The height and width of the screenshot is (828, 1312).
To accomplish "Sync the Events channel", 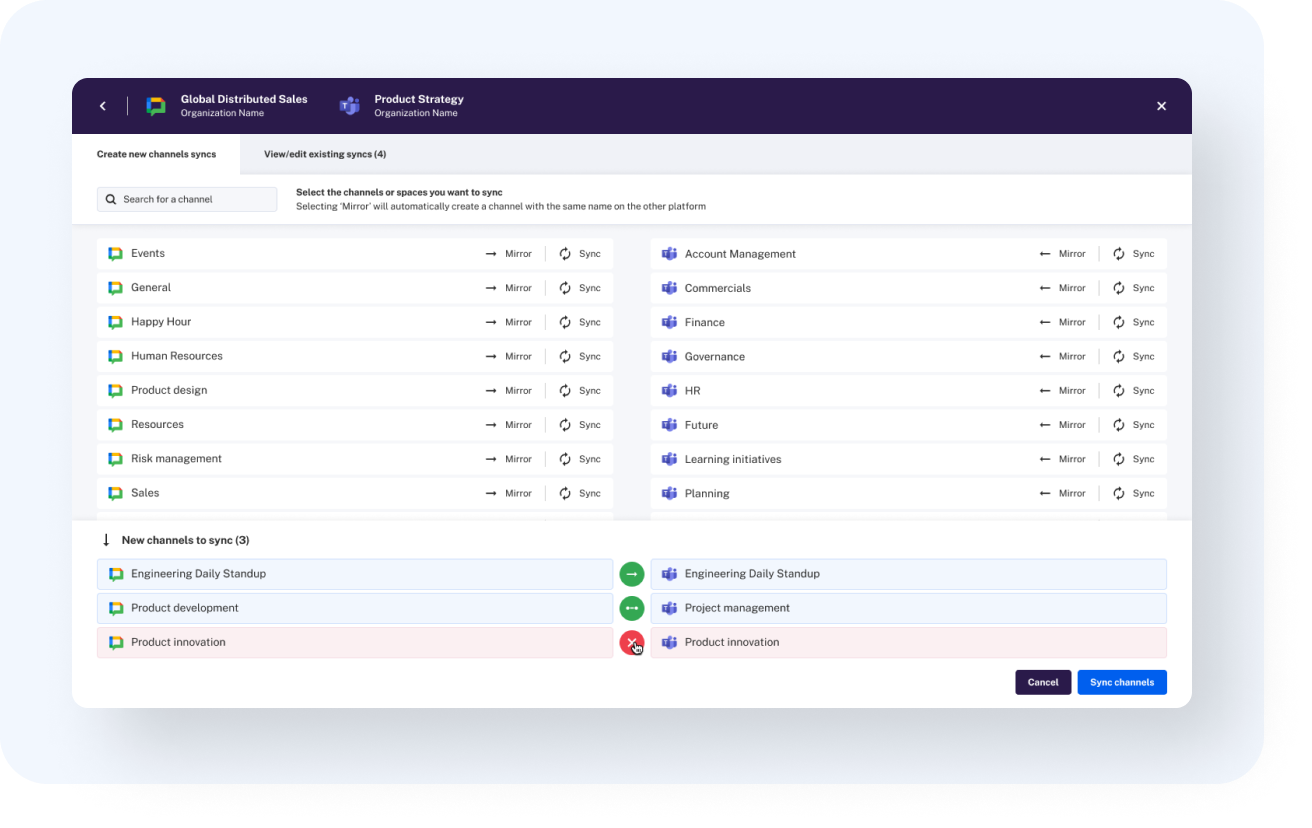I will point(580,254).
